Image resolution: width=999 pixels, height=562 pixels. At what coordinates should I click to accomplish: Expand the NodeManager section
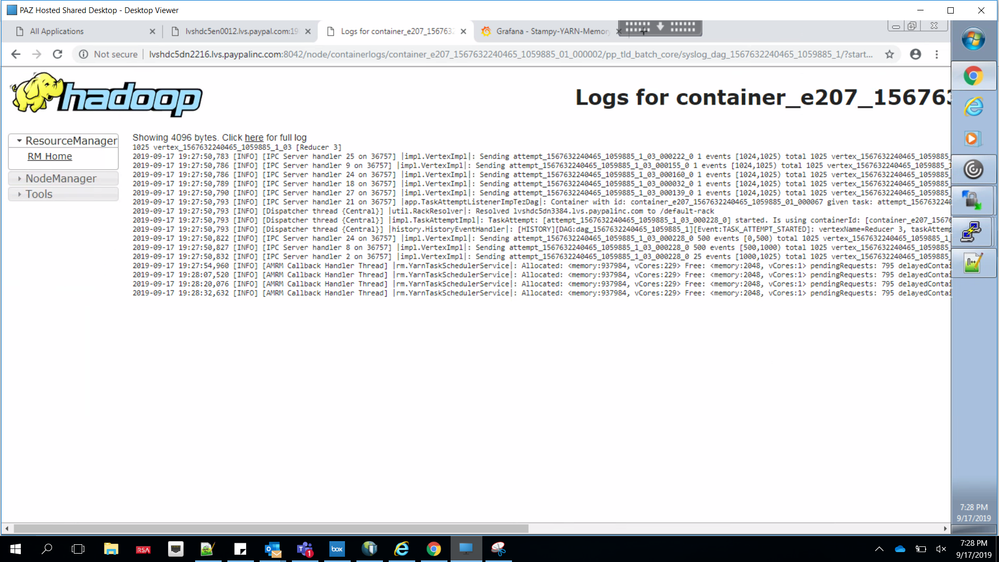click(x=63, y=178)
